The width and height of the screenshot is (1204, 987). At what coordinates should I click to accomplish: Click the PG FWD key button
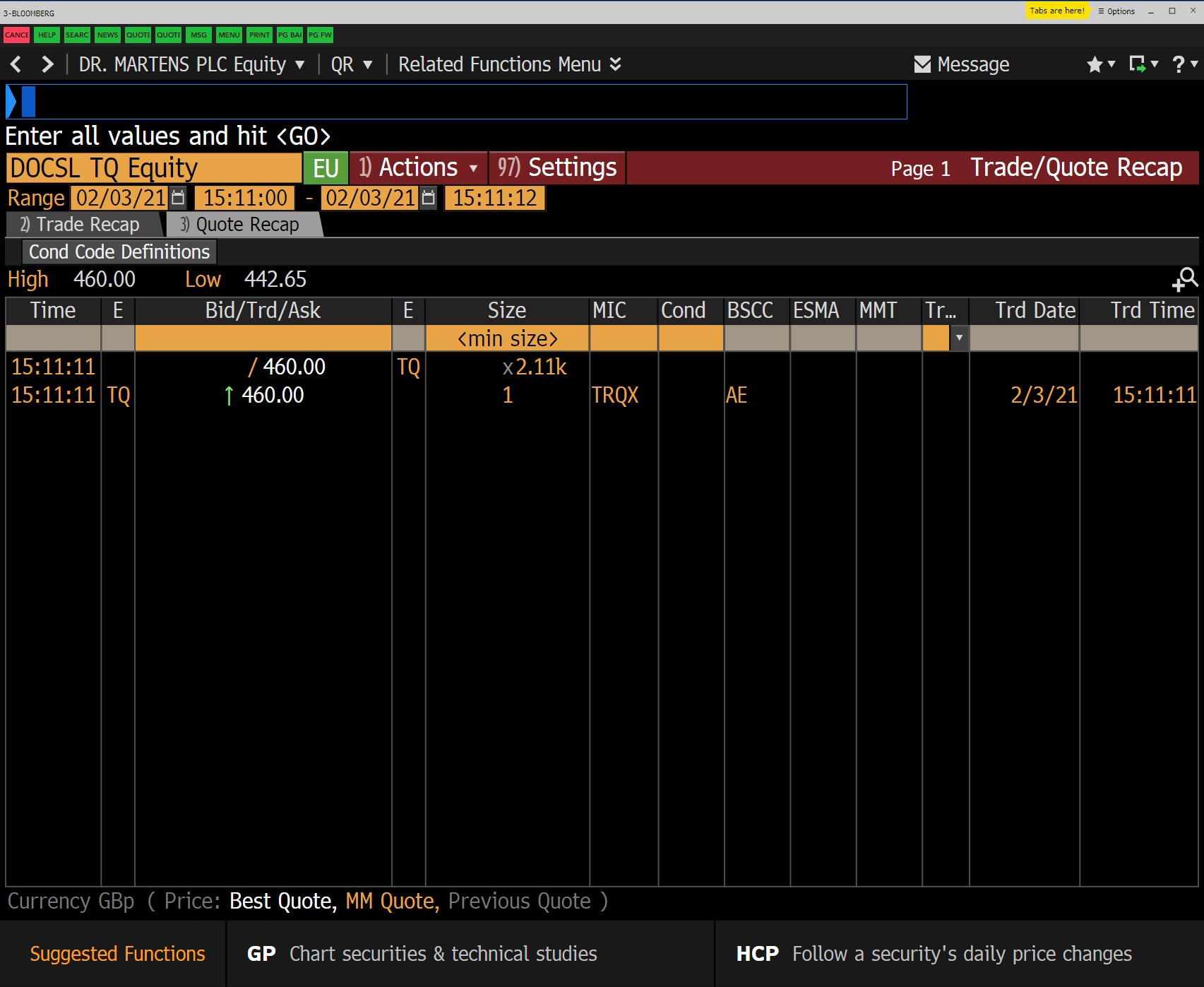(320, 35)
